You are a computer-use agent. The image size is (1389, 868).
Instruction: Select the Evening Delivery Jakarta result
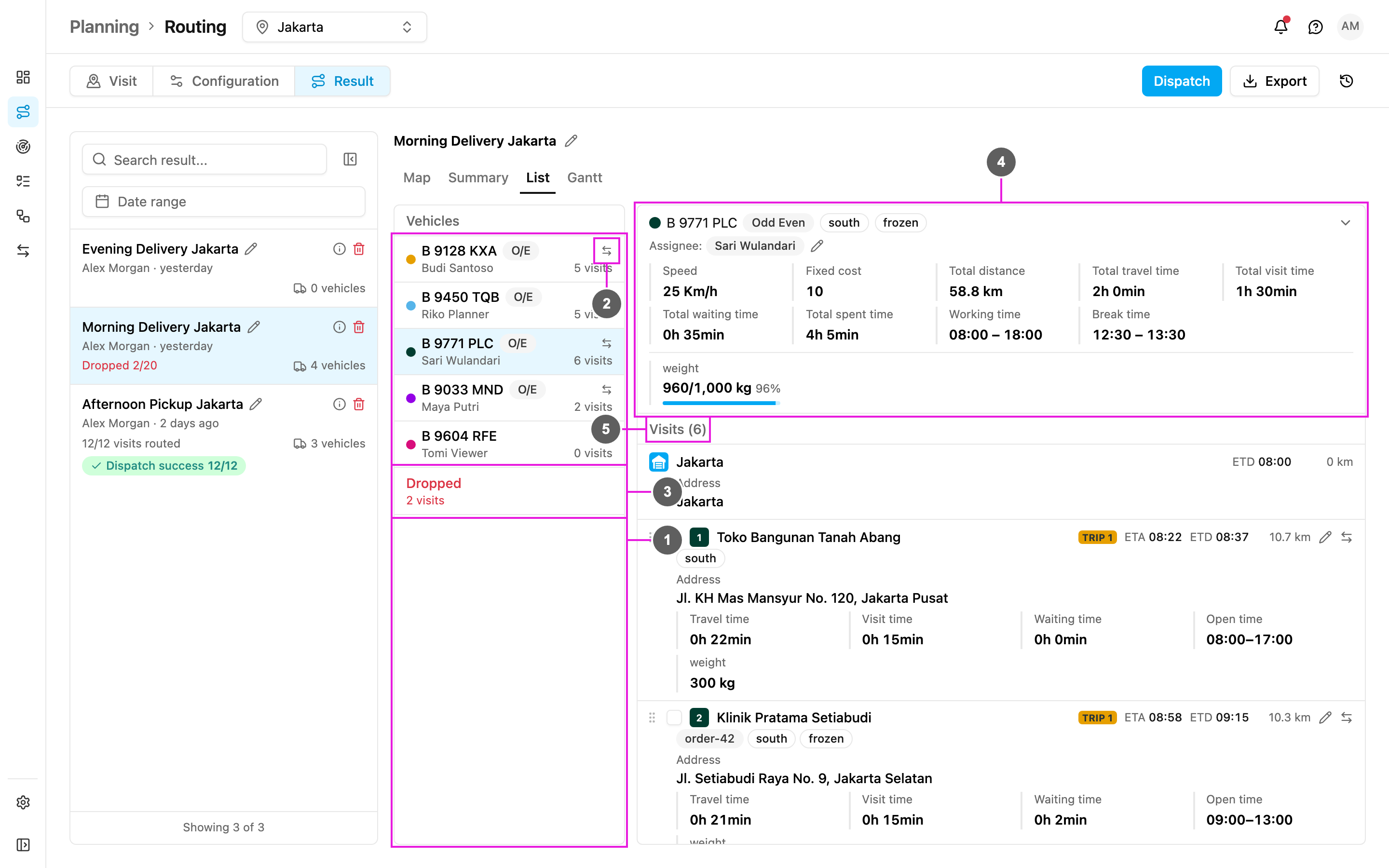[x=223, y=268]
